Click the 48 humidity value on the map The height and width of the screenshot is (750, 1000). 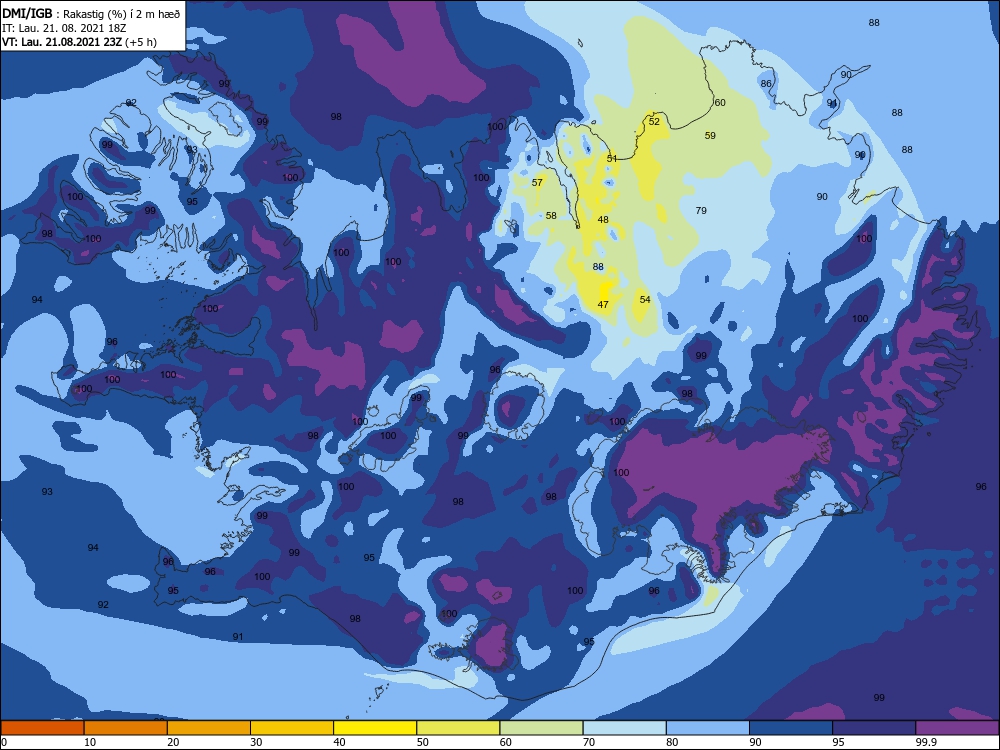pyautogui.click(x=603, y=219)
